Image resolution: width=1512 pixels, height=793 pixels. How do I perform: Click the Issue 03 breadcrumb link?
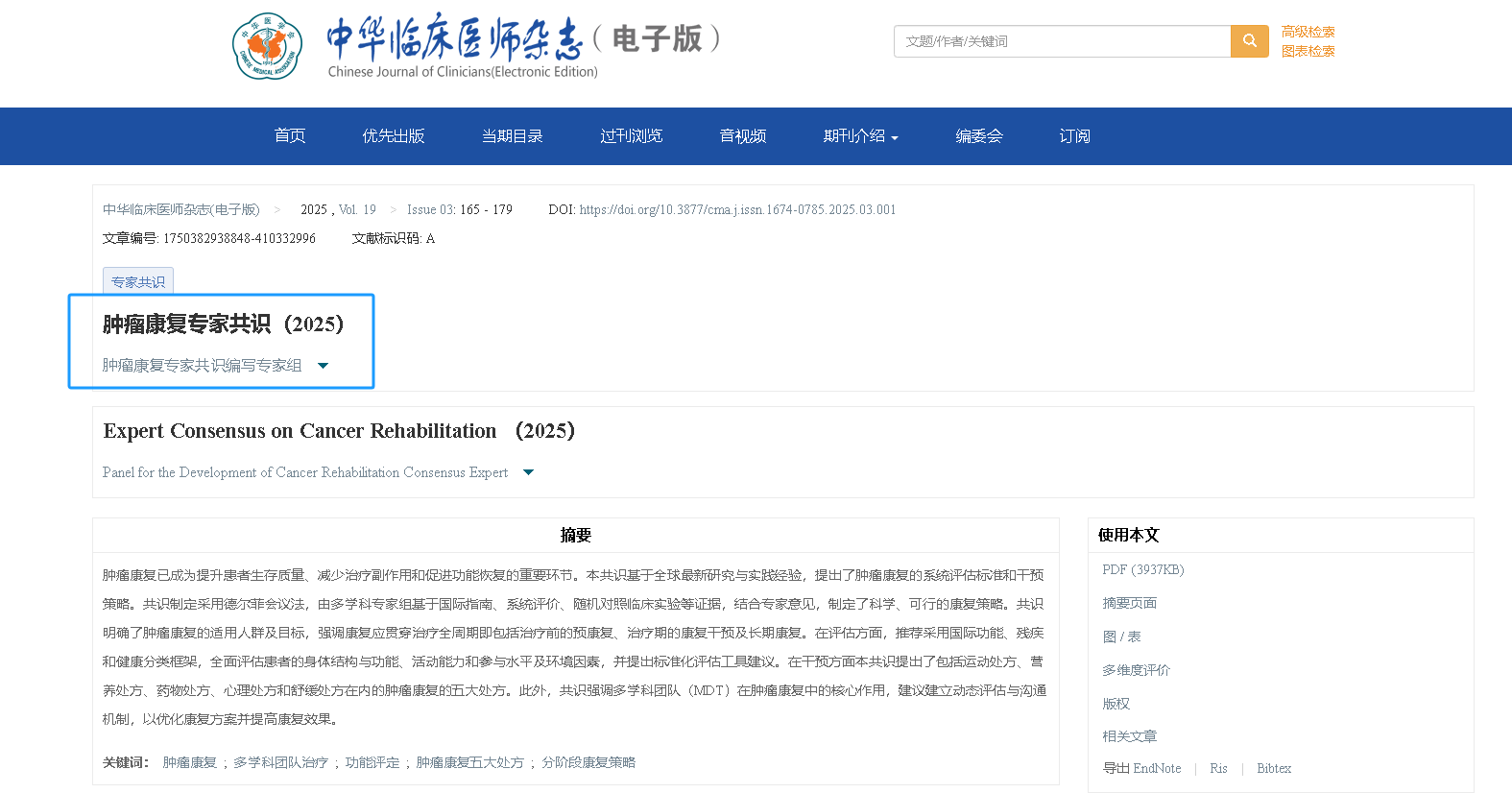pyautogui.click(x=431, y=209)
